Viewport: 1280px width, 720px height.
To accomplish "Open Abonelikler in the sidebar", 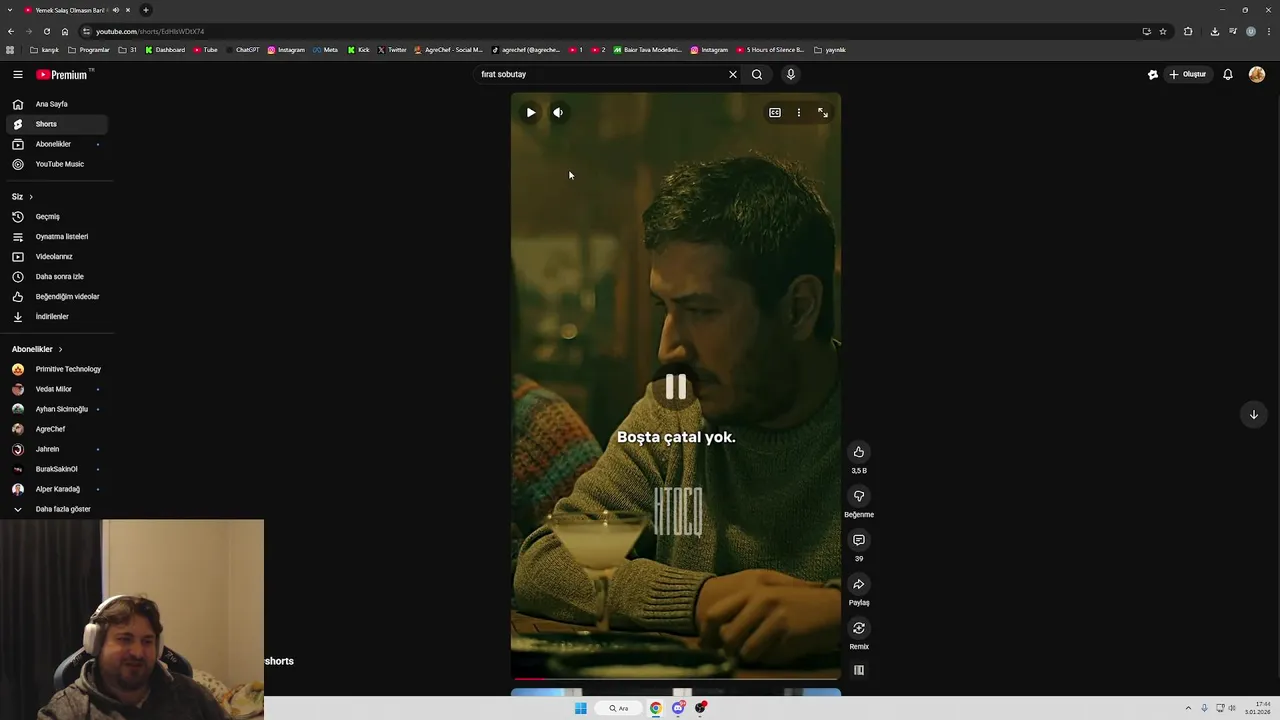I will point(56,144).
